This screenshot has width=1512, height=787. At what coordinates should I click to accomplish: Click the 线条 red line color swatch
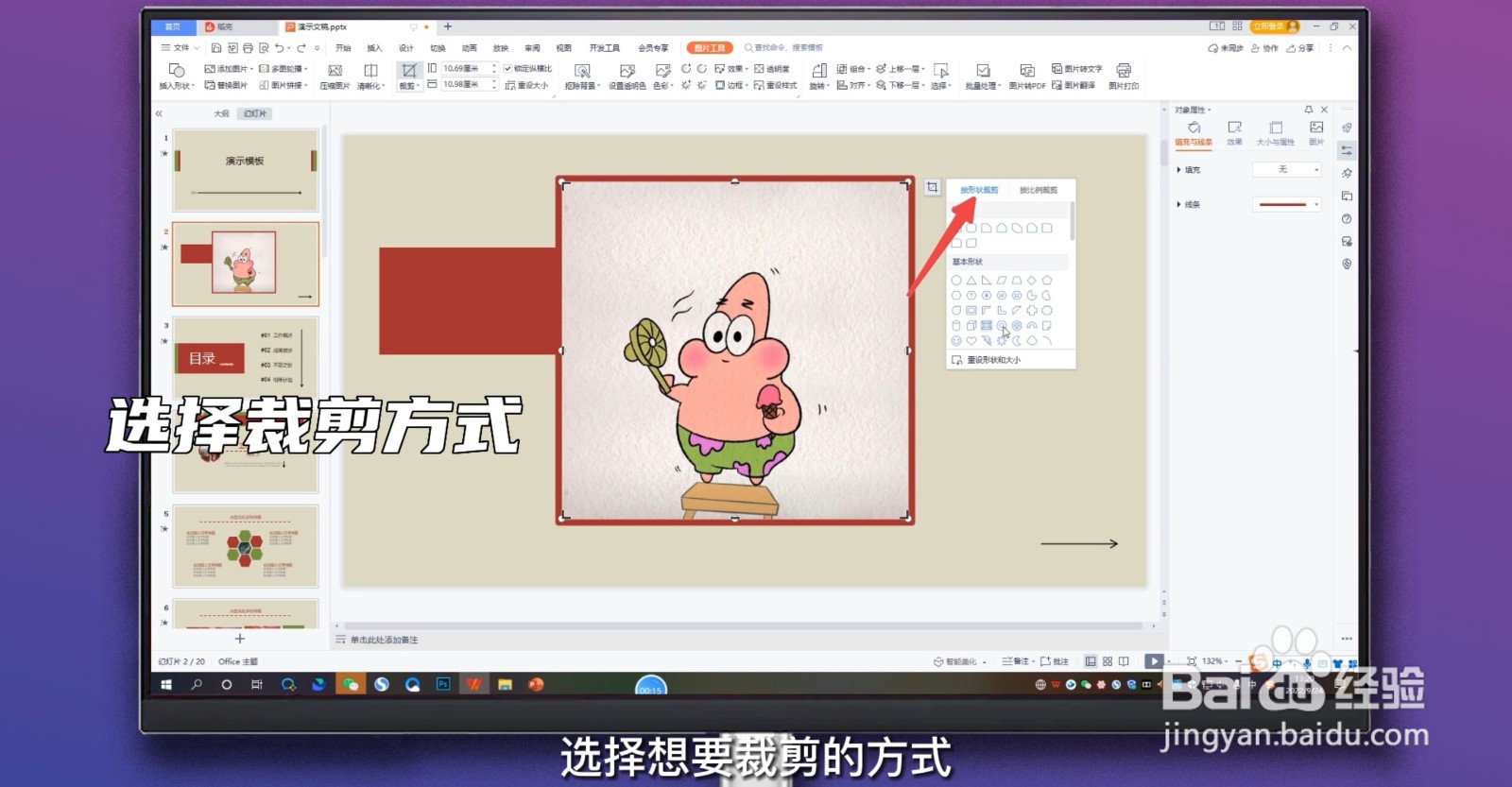tap(1282, 204)
